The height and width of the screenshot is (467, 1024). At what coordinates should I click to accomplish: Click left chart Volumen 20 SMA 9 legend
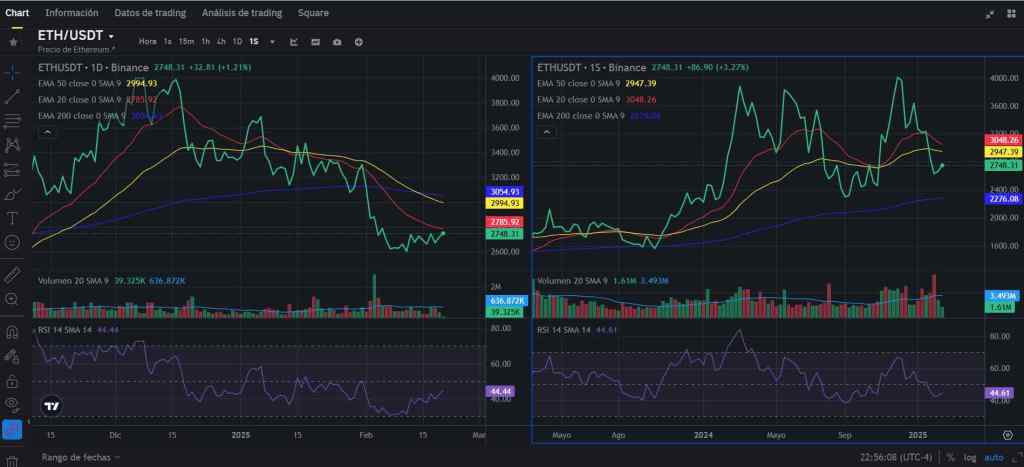click(112, 281)
